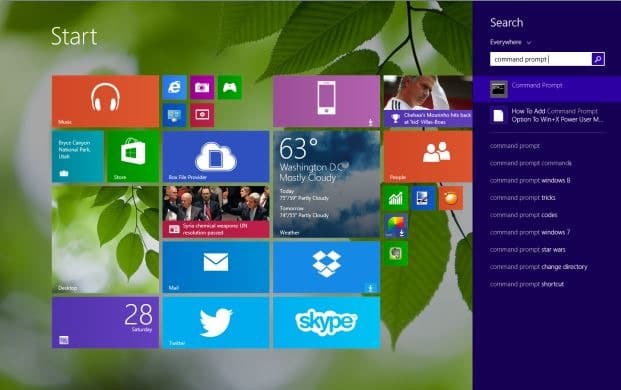
Task: Open the green Evernote small tile
Action: pyautogui.click(x=396, y=254)
